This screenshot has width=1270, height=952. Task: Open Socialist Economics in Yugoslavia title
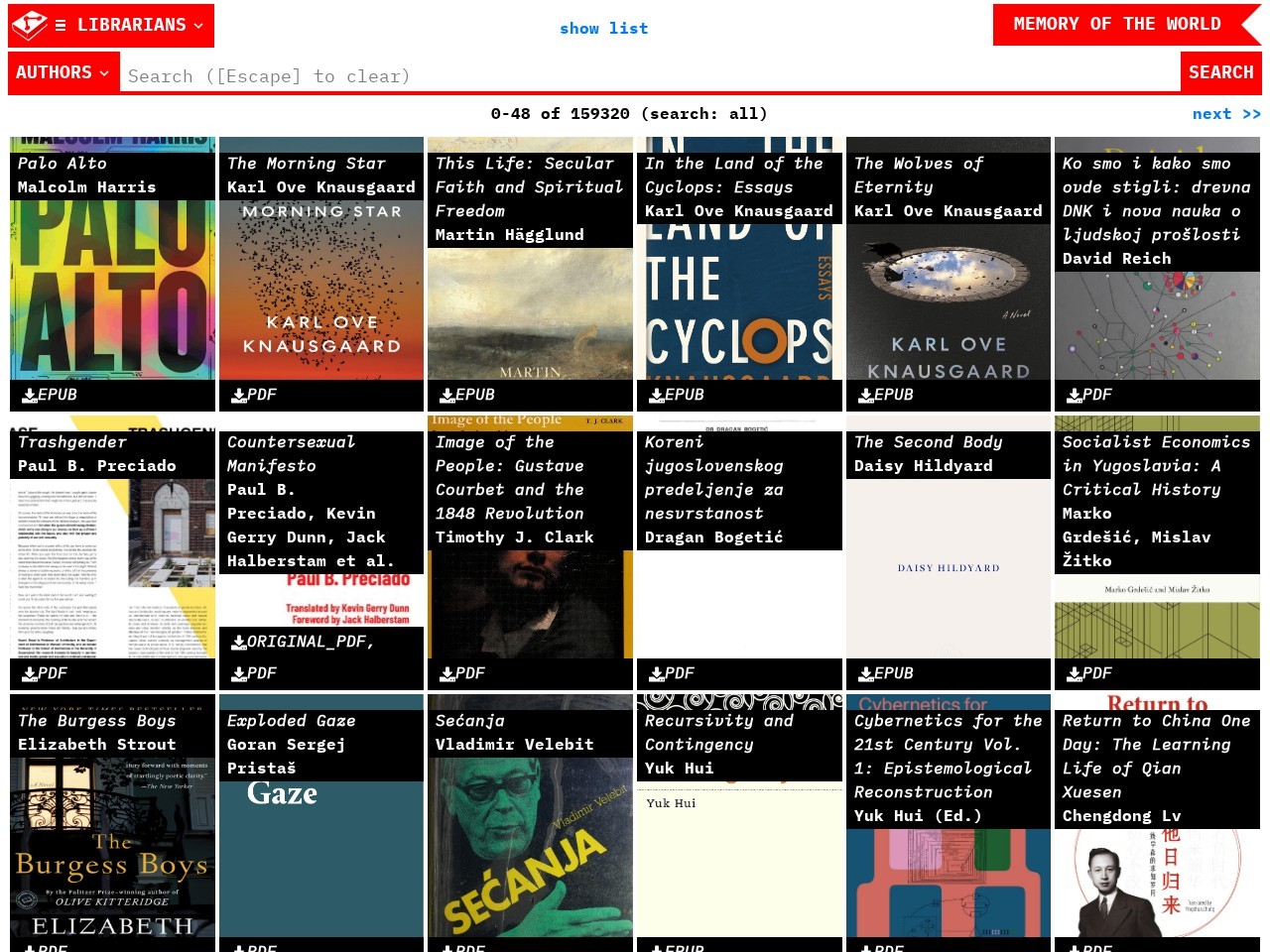[x=1157, y=466]
